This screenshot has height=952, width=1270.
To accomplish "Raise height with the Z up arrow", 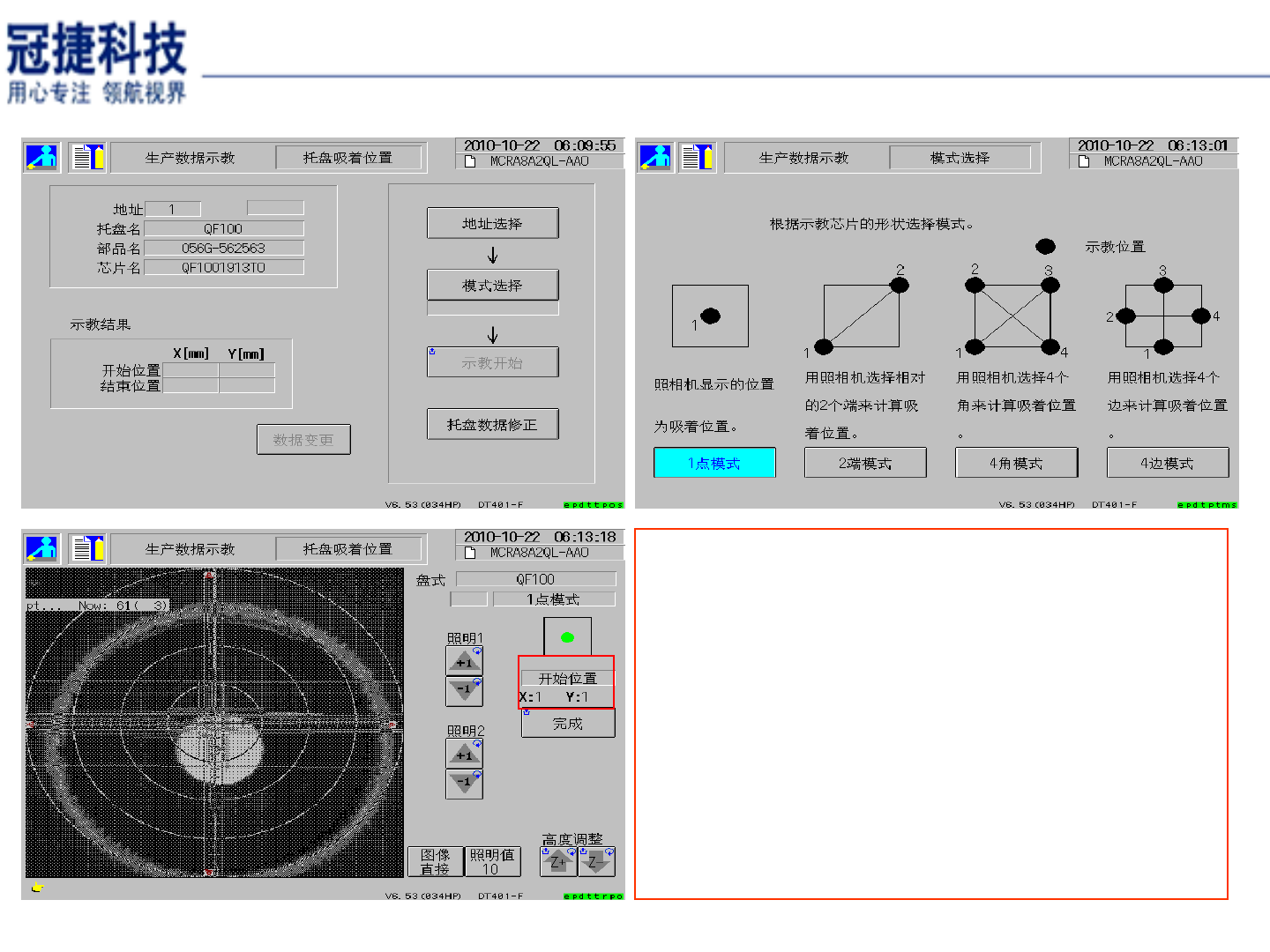I will pyautogui.click(x=558, y=861).
